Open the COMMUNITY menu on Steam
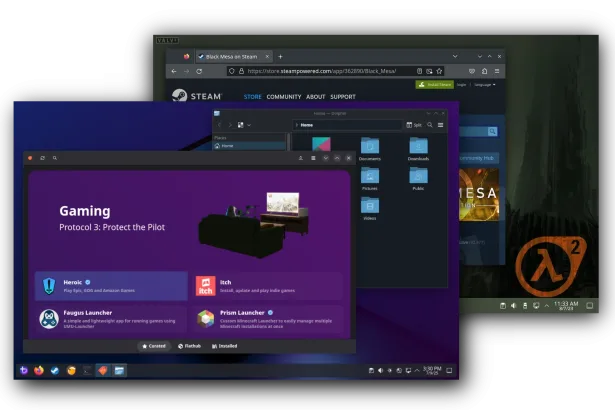Viewport: 615px width, 410px height. point(283,97)
